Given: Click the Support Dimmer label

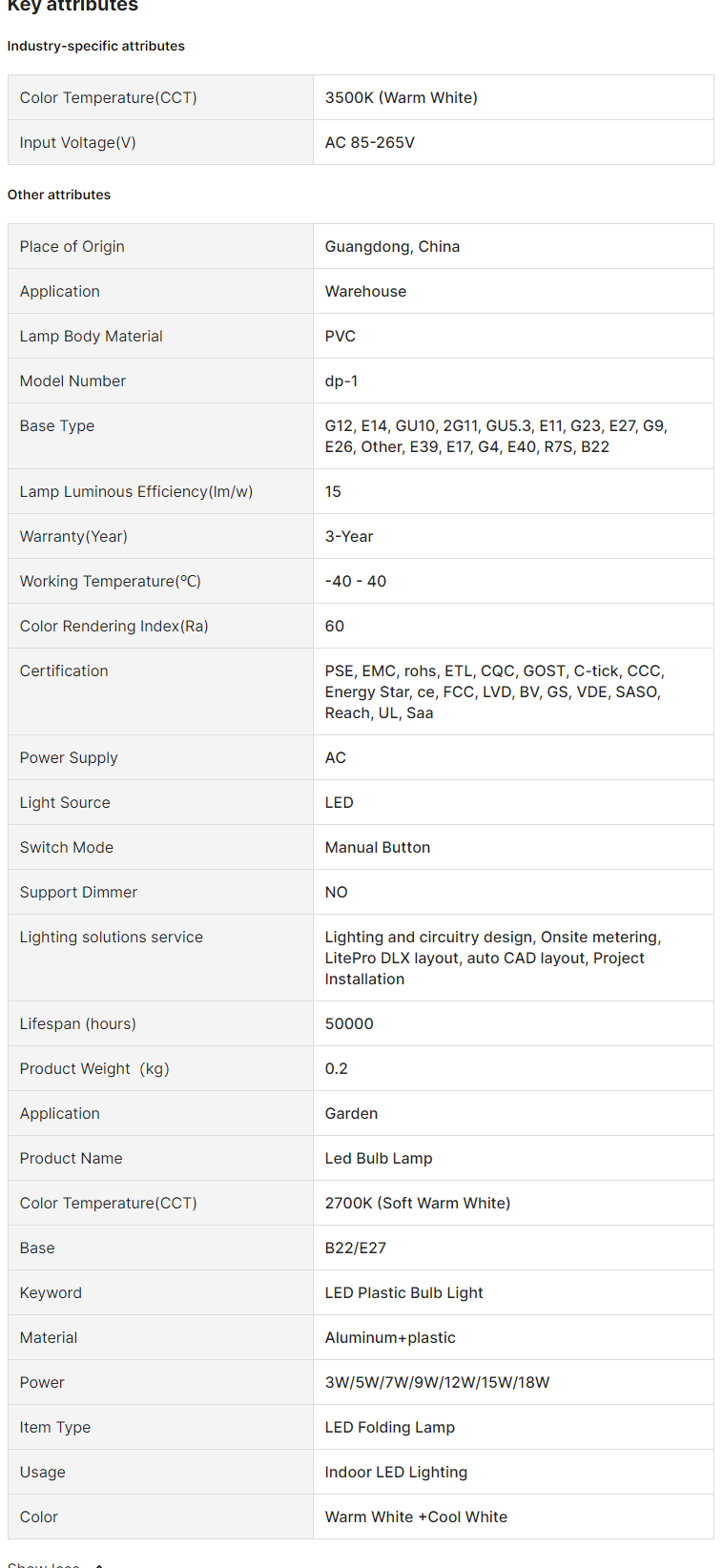Looking at the screenshot, I should tap(78, 892).
